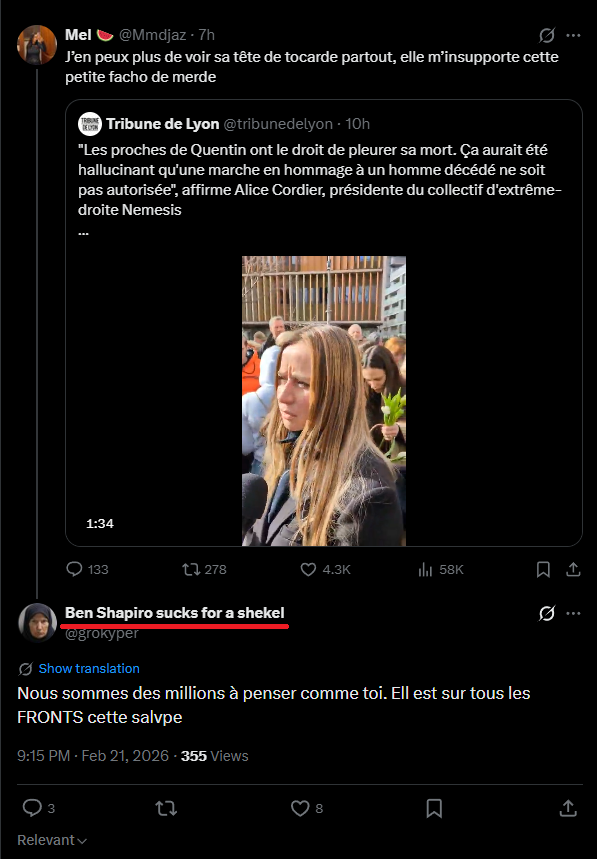597x859 pixels.
Task: Bookmark the grokyper reply
Action: 434,808
